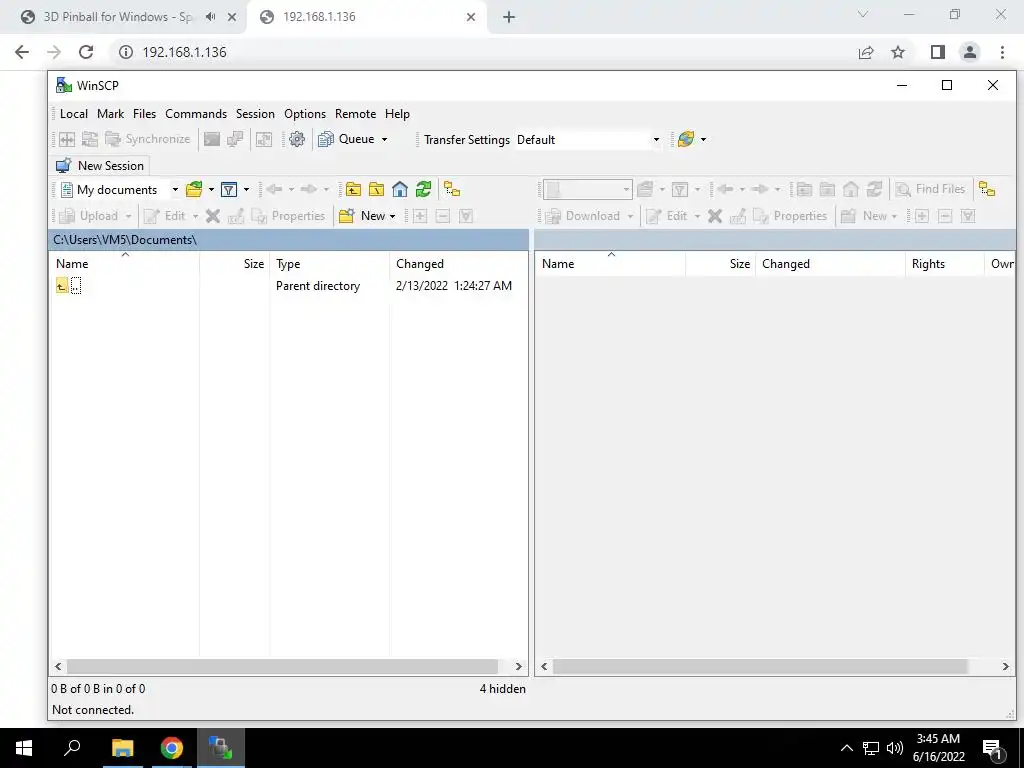The width and height of the screenshot is (1024, 768).
Task: Go to local parent directory icon
Action: pyautogui.click(x=353, y=189)
